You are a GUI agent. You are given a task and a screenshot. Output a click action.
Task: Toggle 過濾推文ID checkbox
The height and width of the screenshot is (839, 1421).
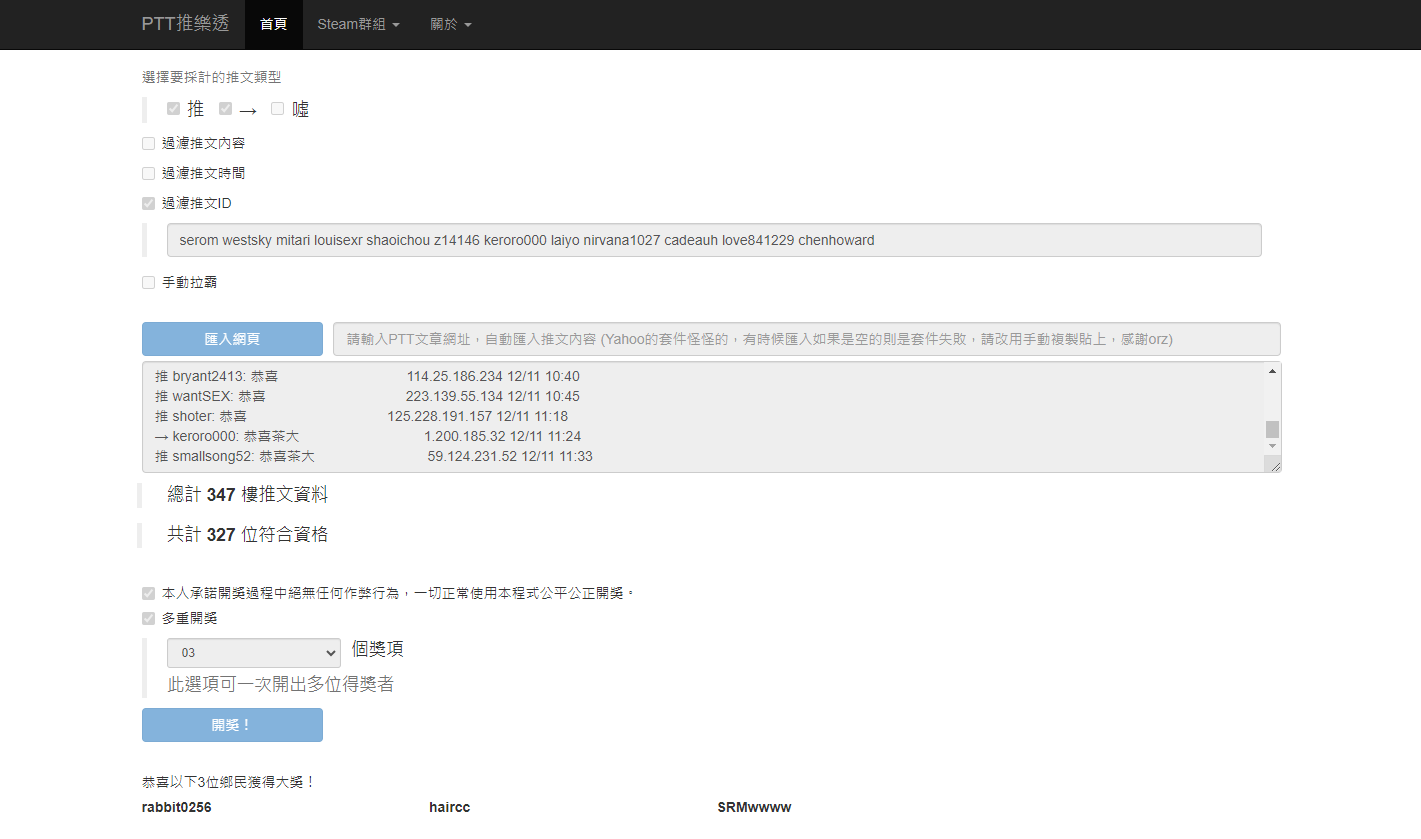point(149,204)
